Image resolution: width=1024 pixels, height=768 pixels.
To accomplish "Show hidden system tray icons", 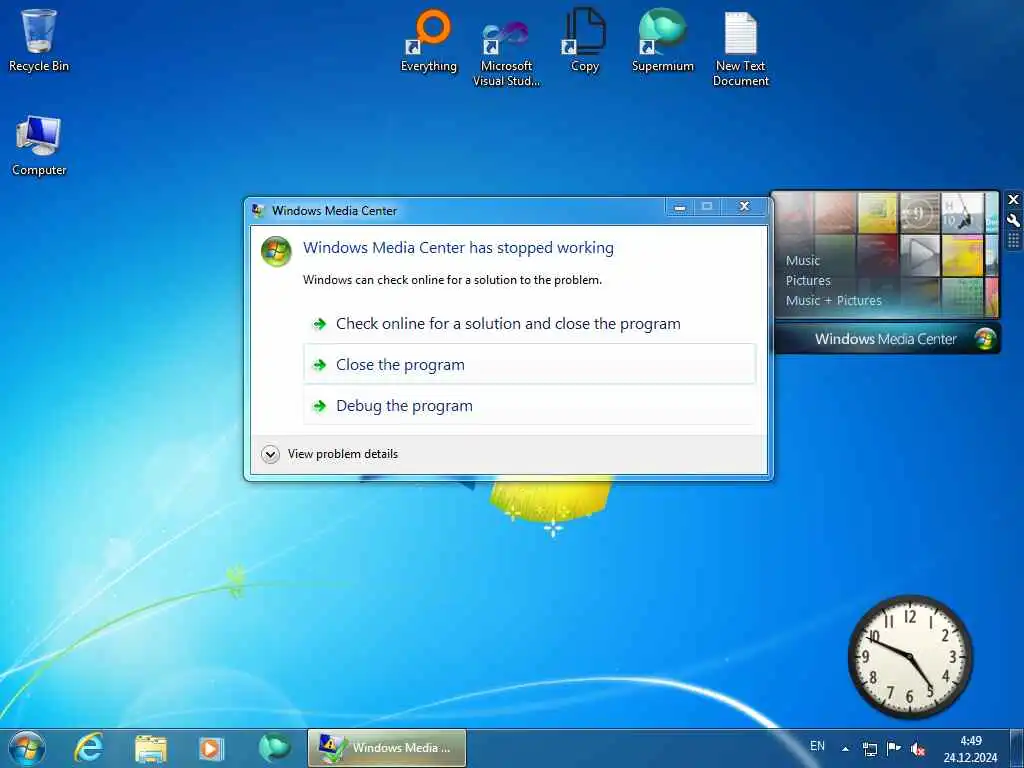I will [x=845, y=749].
